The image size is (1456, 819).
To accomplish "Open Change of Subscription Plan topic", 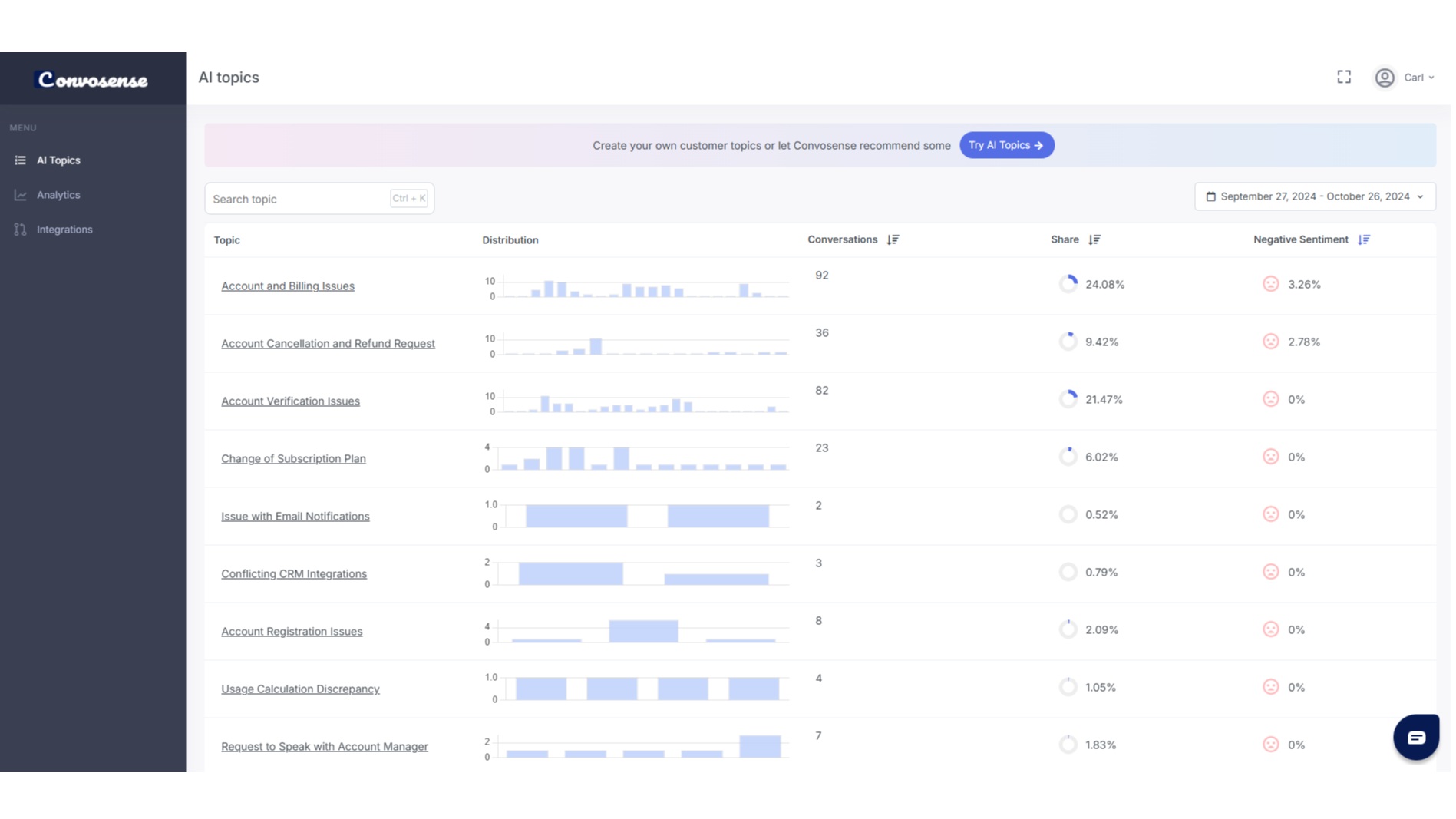I will click(x=293, y=458).
